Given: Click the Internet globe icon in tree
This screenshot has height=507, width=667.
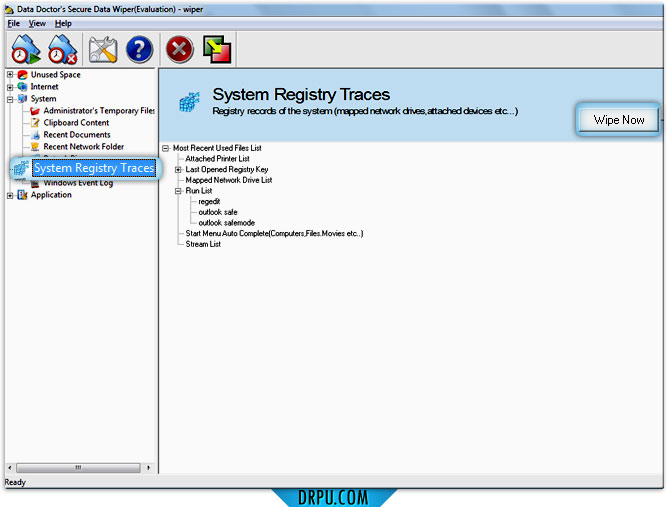Looking at the screenshot, I should click(23, 87).
